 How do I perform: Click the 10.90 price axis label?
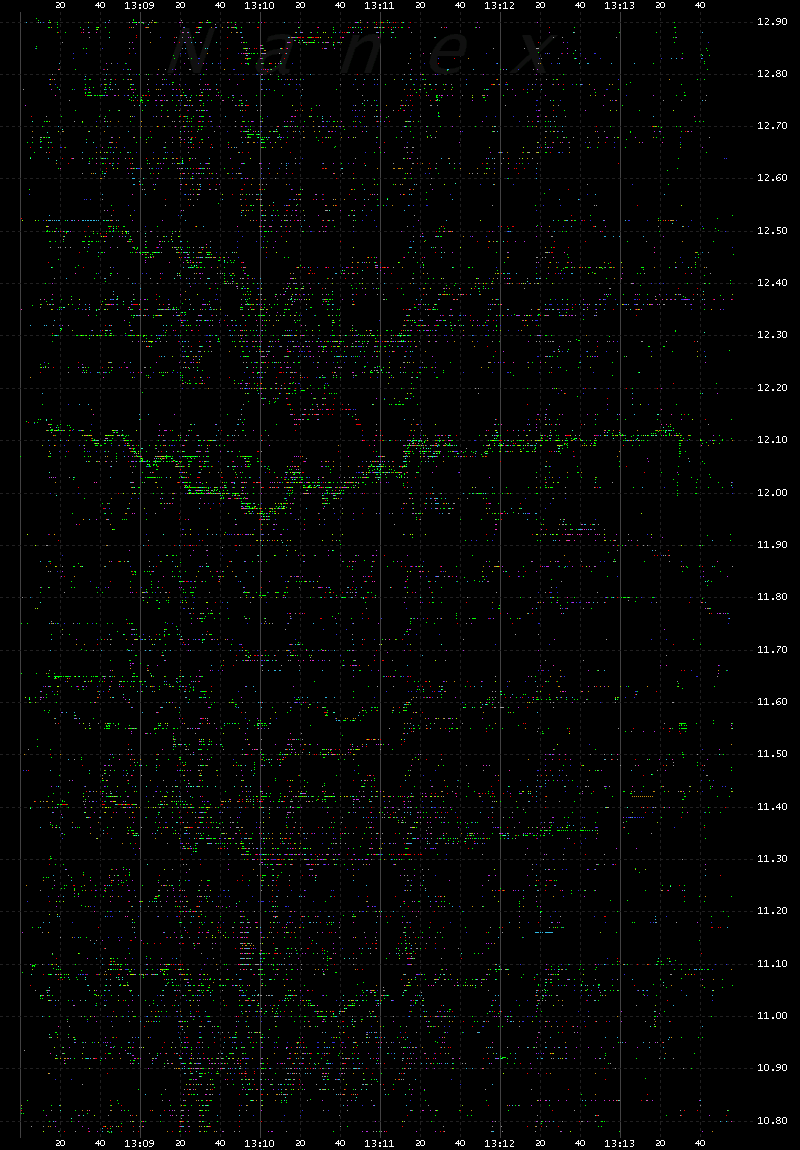(x=771, y=1068)
